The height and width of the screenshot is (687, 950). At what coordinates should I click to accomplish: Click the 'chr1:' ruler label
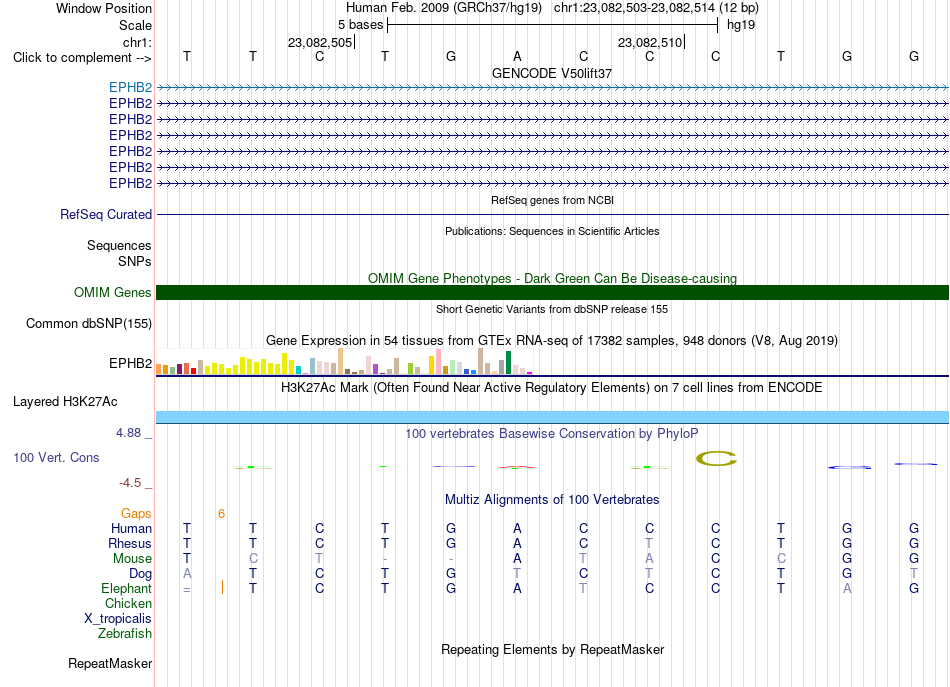tap(137, 42)
